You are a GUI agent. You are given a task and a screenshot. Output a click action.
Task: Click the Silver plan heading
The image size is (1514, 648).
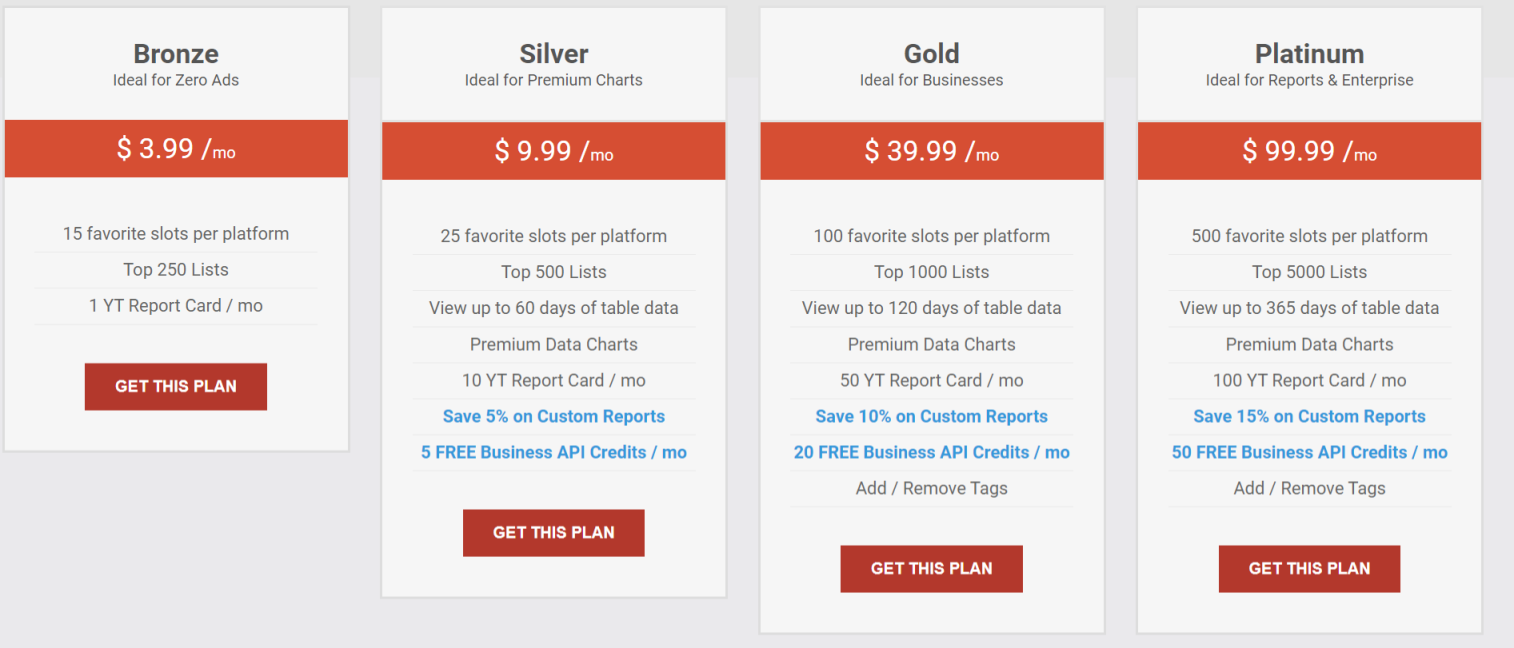click(553, 54)
